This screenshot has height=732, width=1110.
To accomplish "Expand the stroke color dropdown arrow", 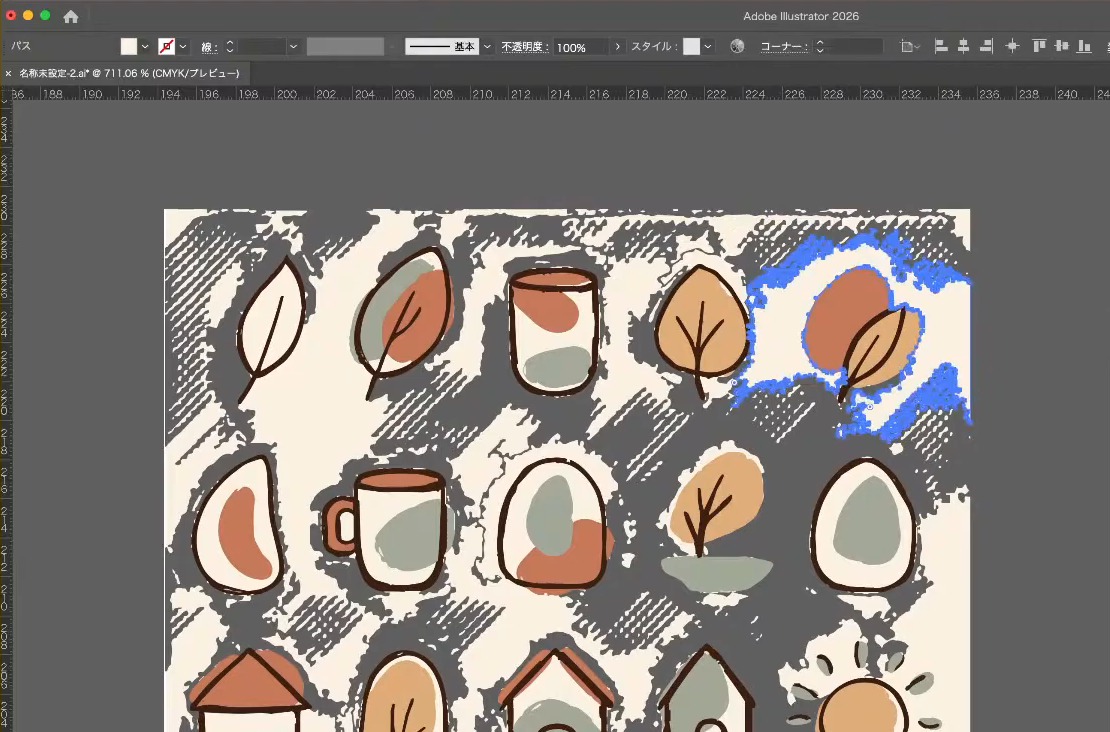I will (183, 47).
